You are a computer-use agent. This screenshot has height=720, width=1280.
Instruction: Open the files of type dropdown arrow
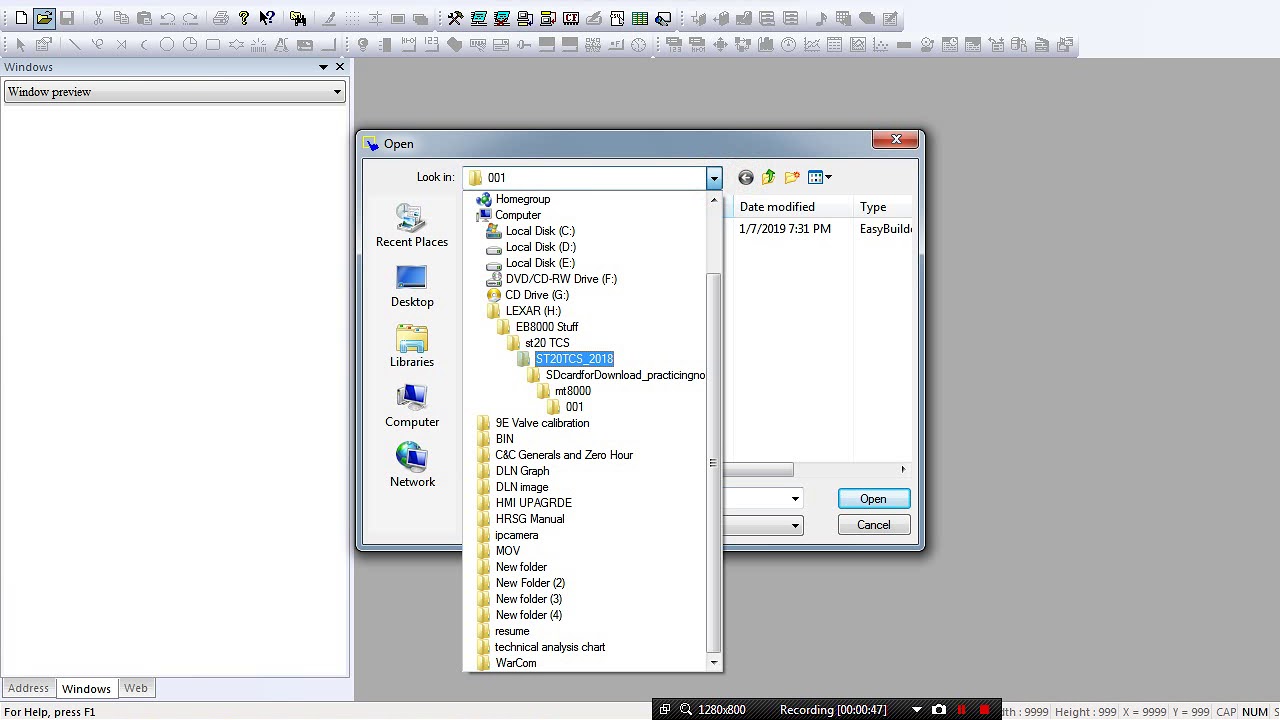(x=795, y=525)
